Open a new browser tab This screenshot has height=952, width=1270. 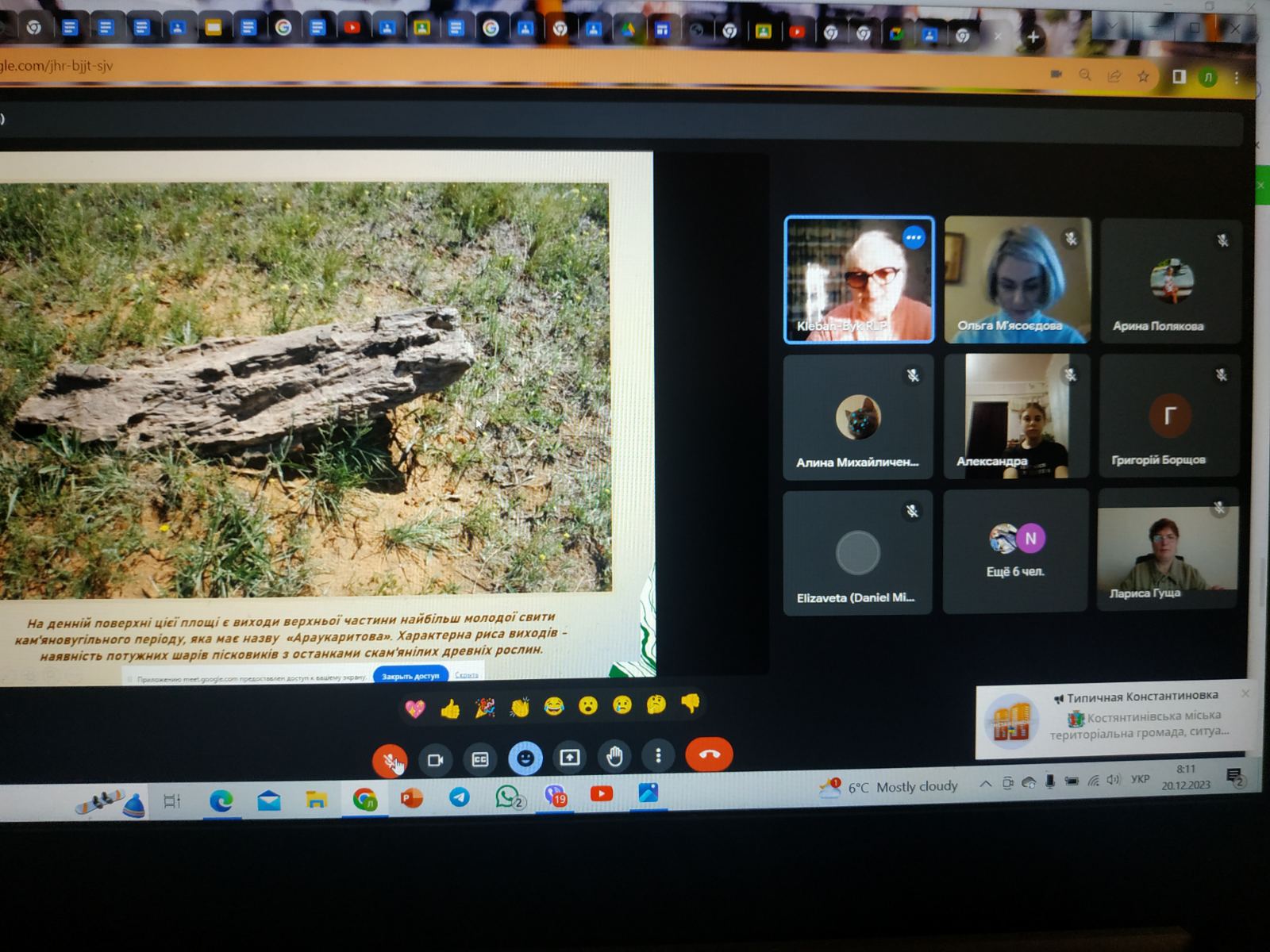(x=1033, y=36)
